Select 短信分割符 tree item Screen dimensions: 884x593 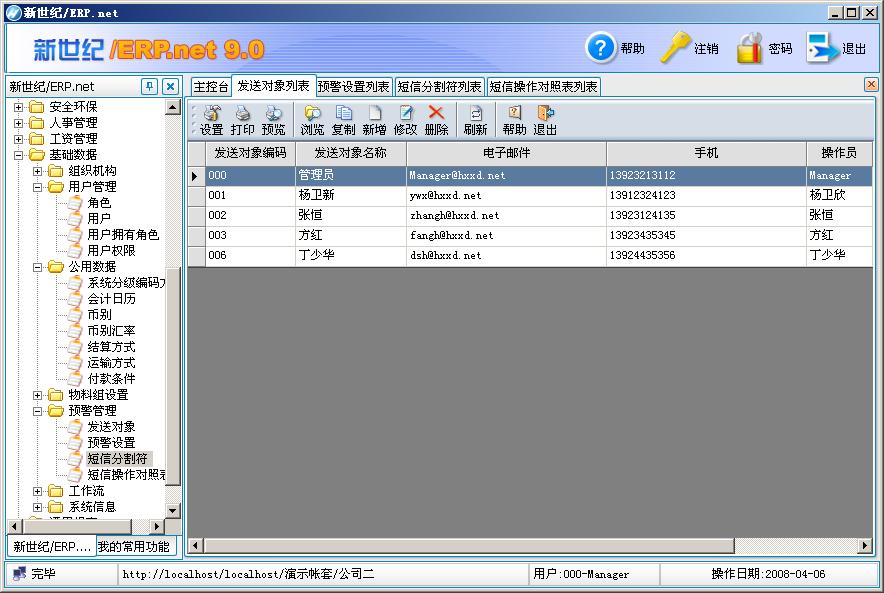[x=117, y=459]
